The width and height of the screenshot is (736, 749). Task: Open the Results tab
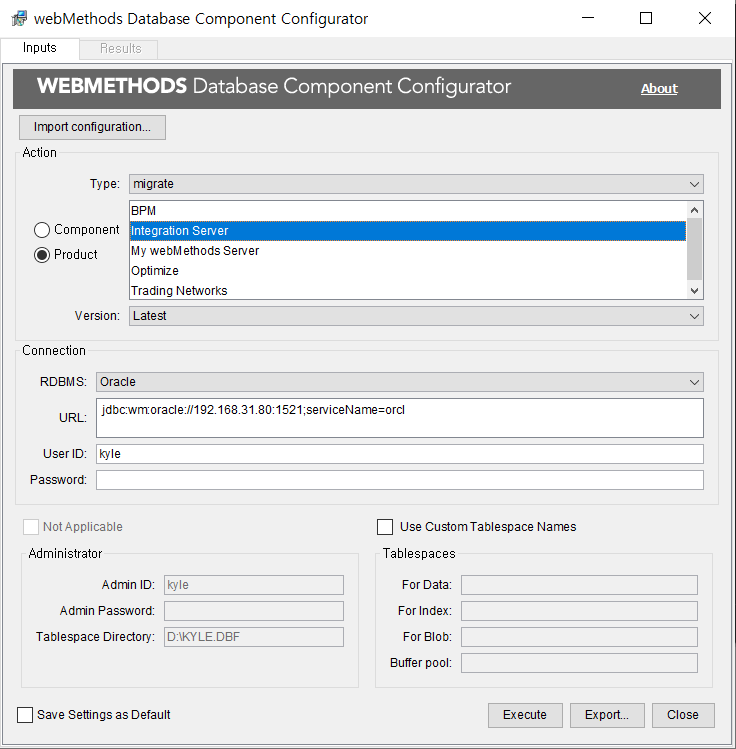[120, 49]
